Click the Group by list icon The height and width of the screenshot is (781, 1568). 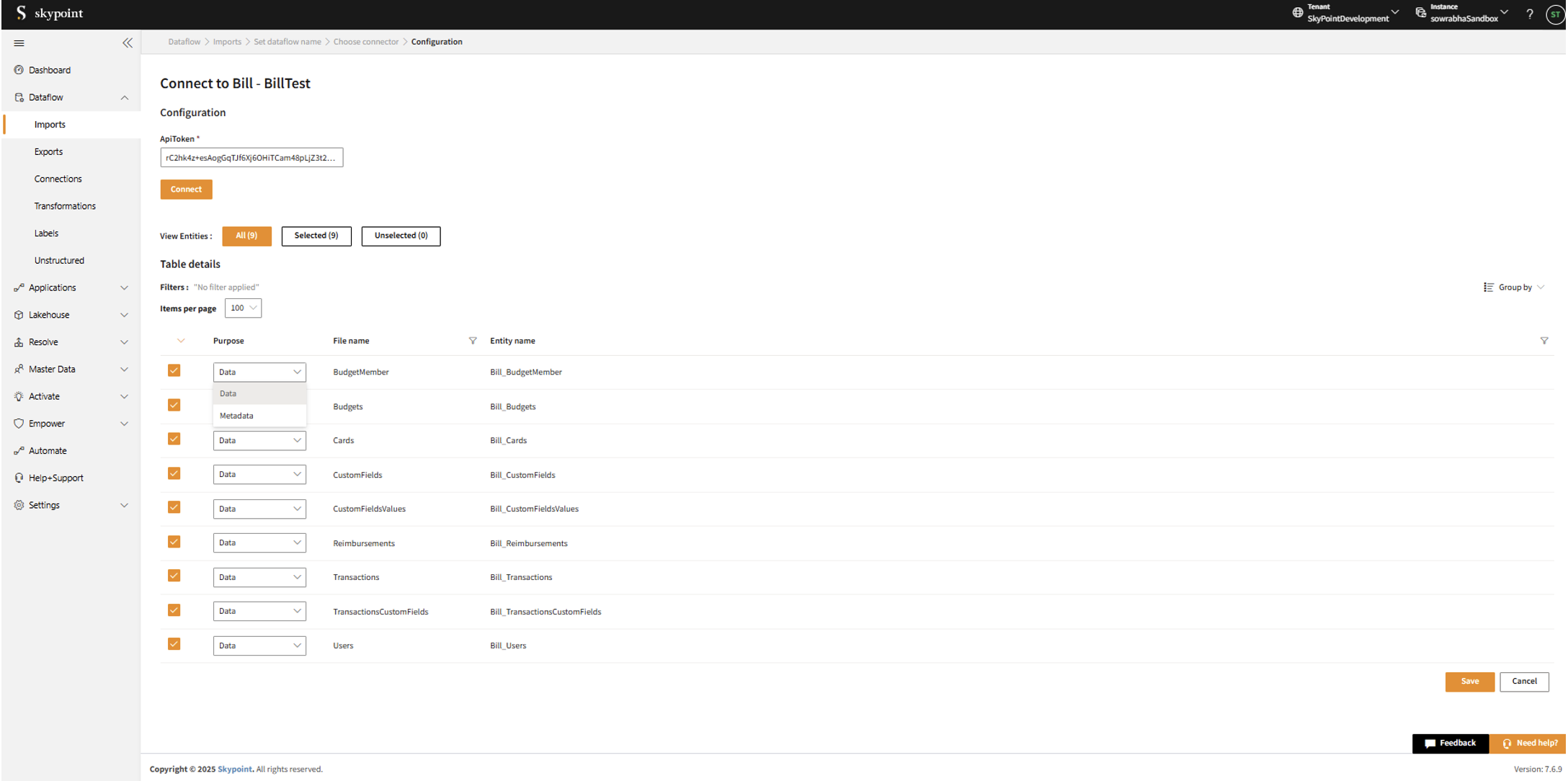pyautogui.click(x=1488, y=287)
